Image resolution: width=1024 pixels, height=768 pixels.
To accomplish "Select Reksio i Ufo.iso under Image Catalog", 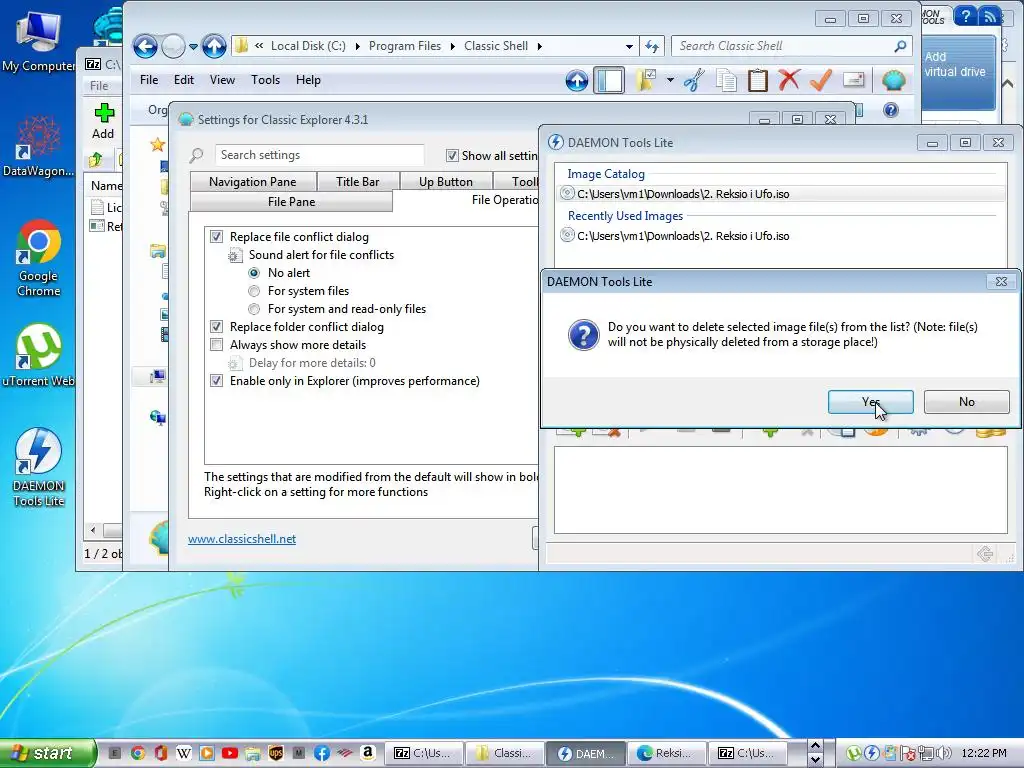I will click(782, 194).
